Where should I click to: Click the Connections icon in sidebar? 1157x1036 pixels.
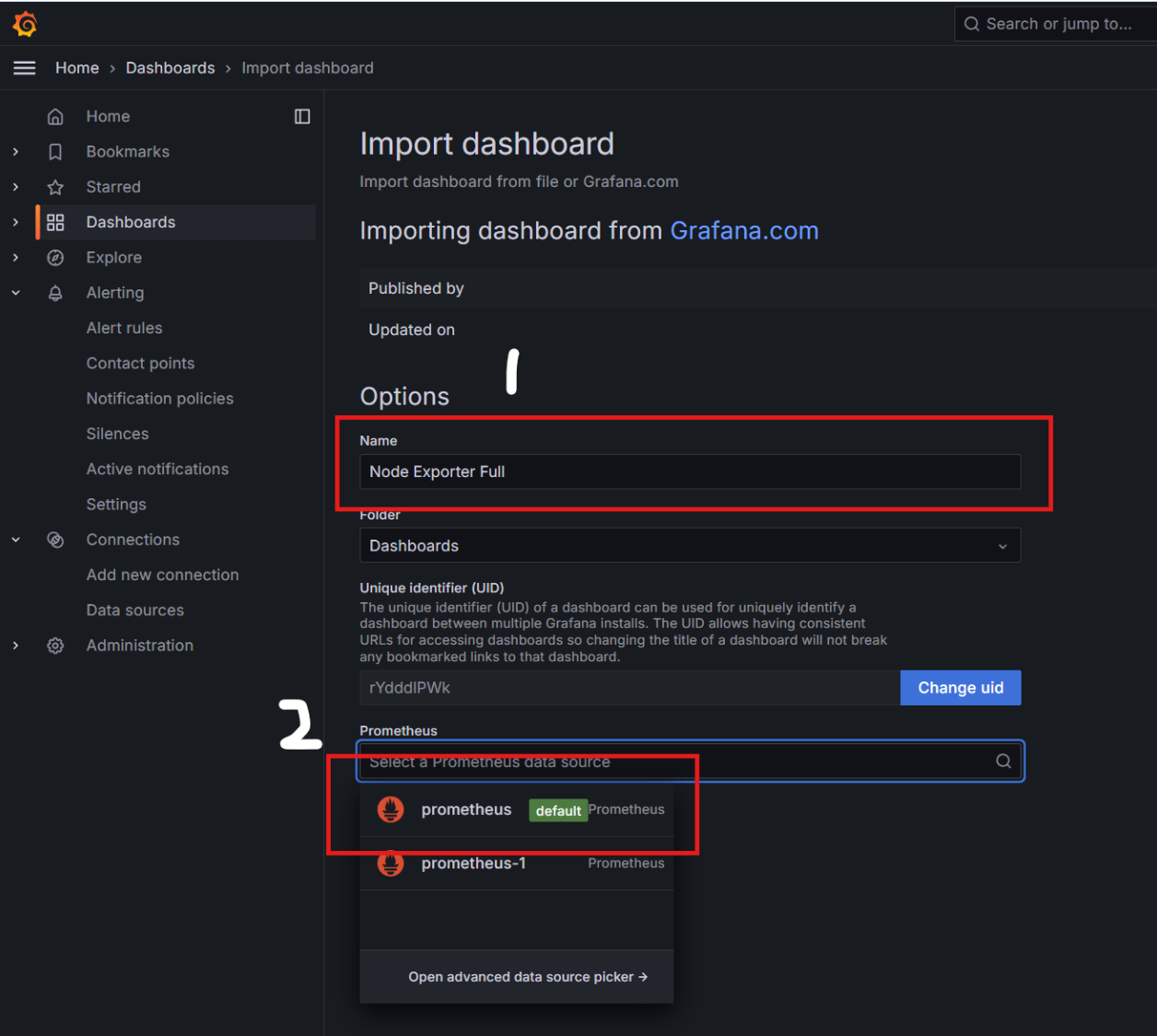click(55, 540)
